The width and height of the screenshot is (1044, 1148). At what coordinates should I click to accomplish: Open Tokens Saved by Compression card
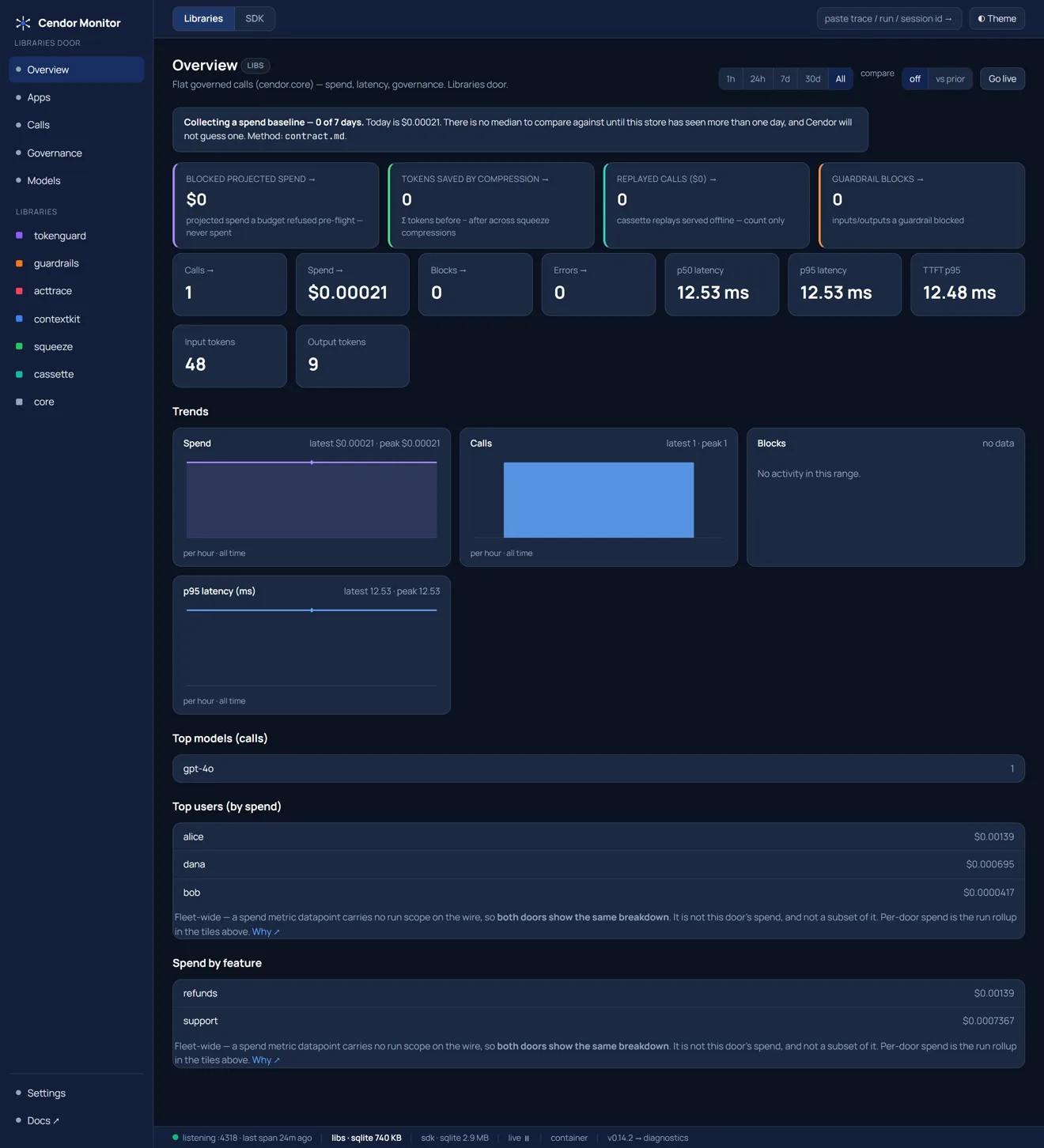[x=491, y=206]
